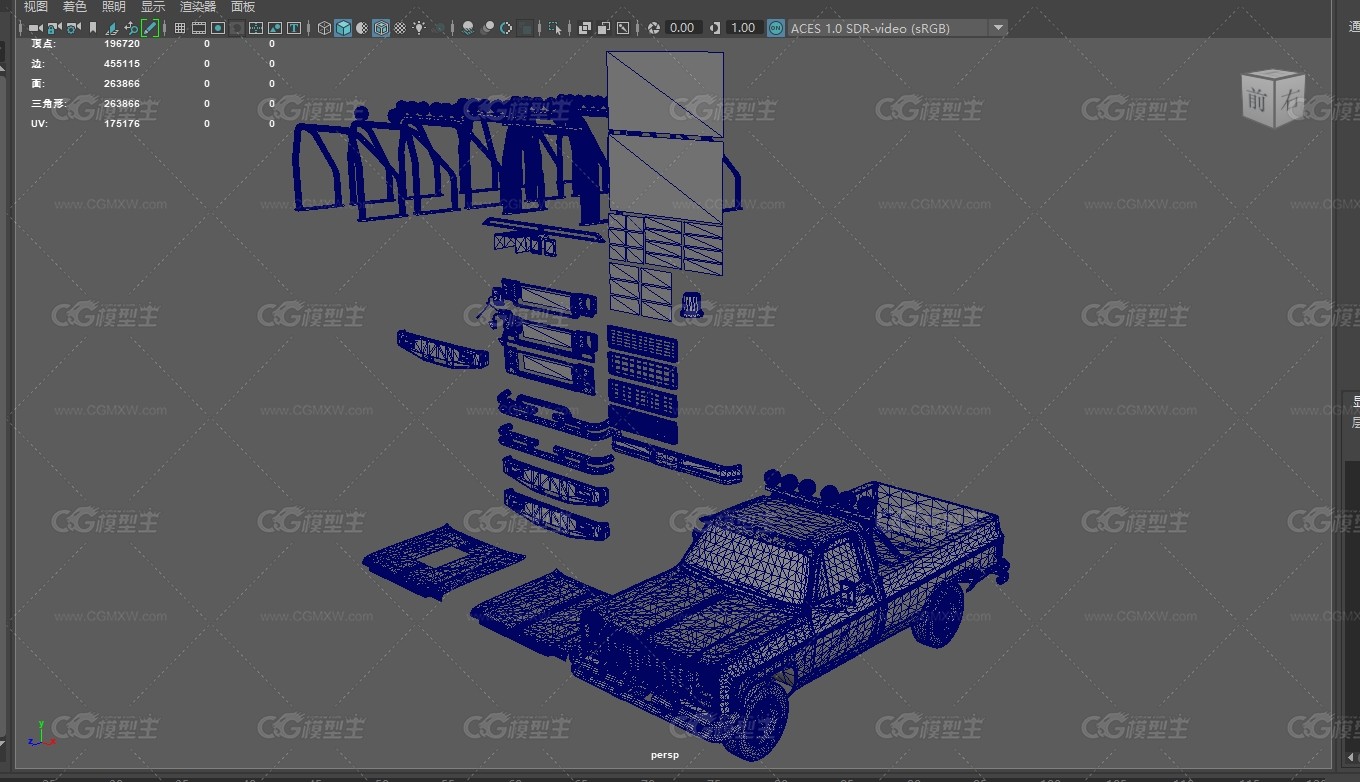Click the camera Bookmarks icon
The width and height of the screenshot is (1360, 782).
coord(93,28)
